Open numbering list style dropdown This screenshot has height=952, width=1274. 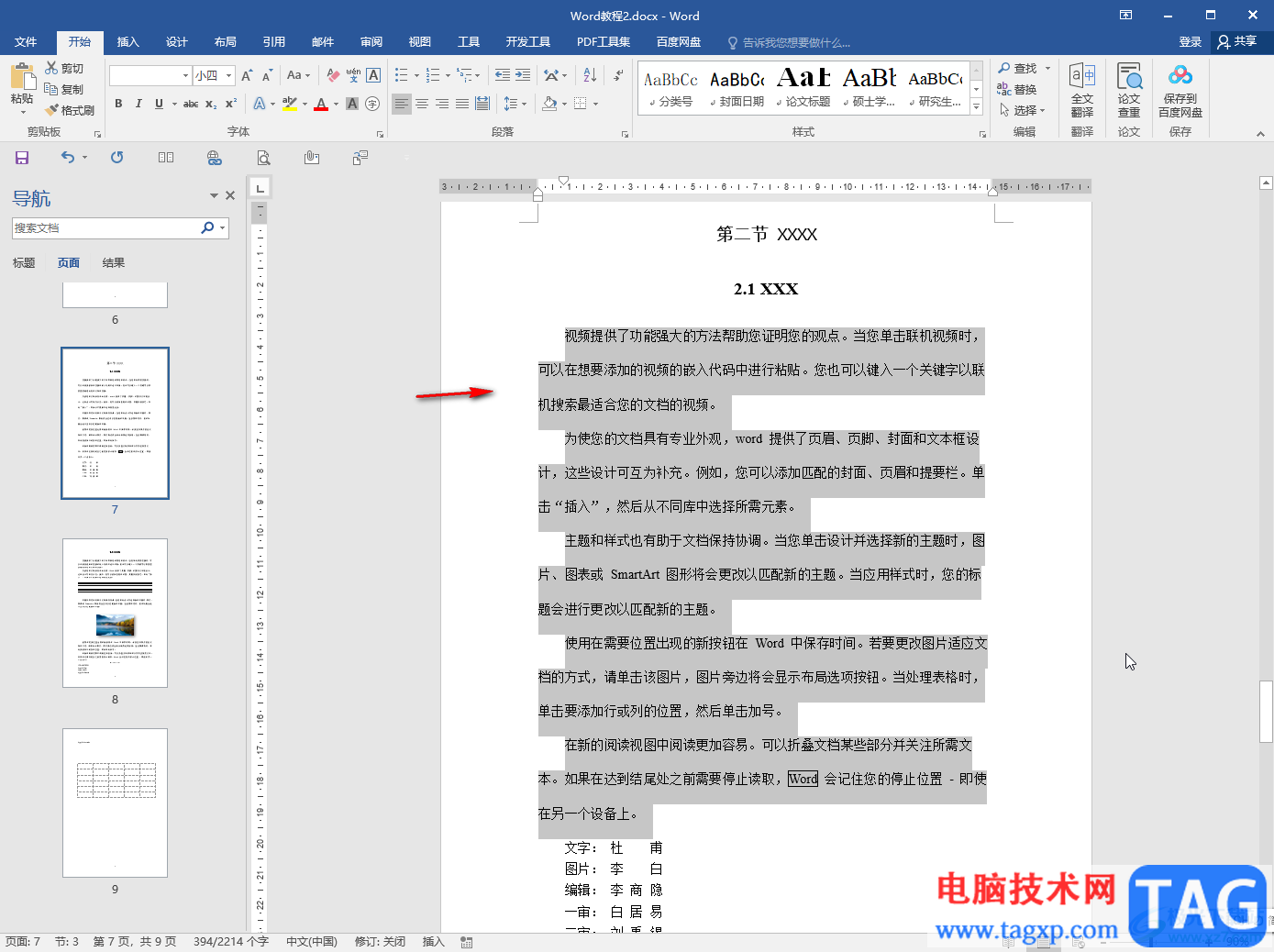pos(448,75)
